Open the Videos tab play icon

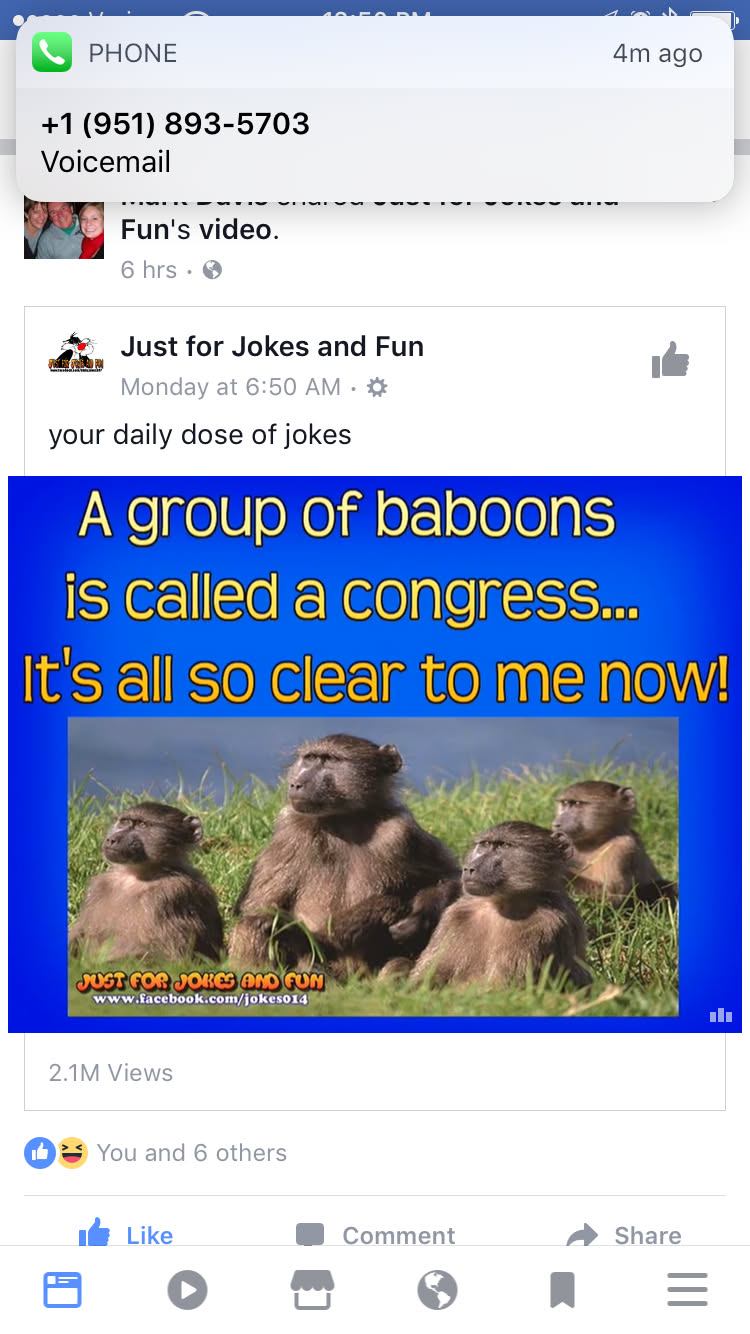click(187, 1290)
